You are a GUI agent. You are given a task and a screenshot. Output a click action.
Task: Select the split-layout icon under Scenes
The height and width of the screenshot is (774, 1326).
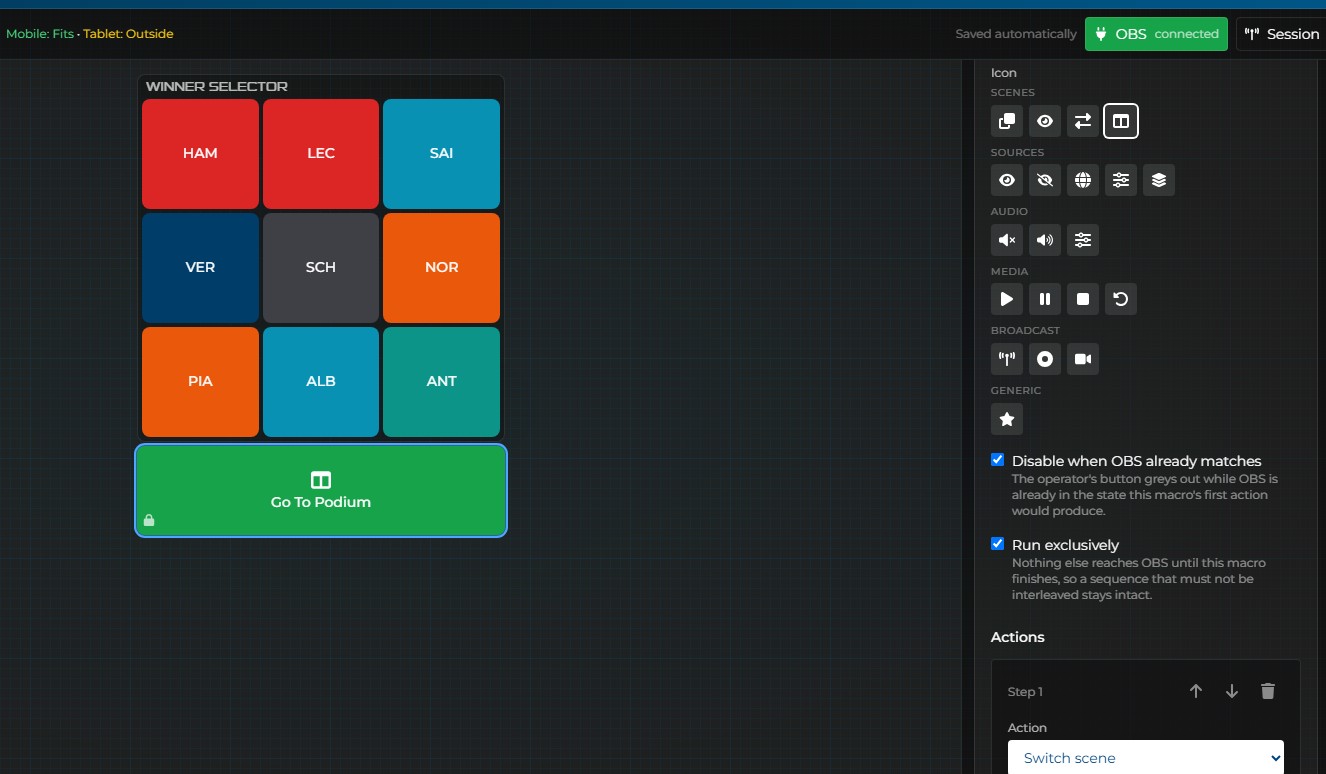(1121, 121)
